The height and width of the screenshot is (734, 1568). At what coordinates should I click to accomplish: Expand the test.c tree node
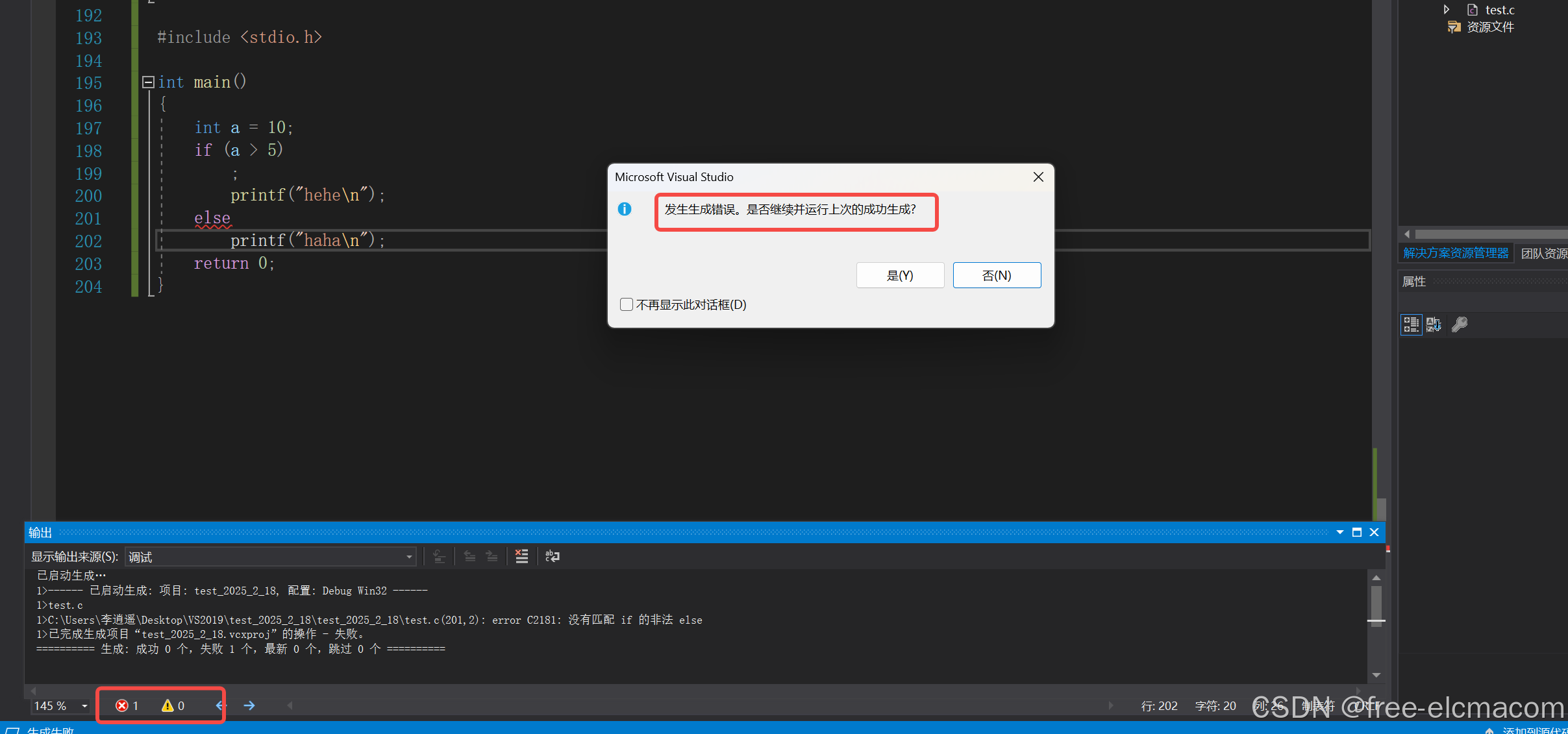pyautogui.click(x=1446, y=9)
